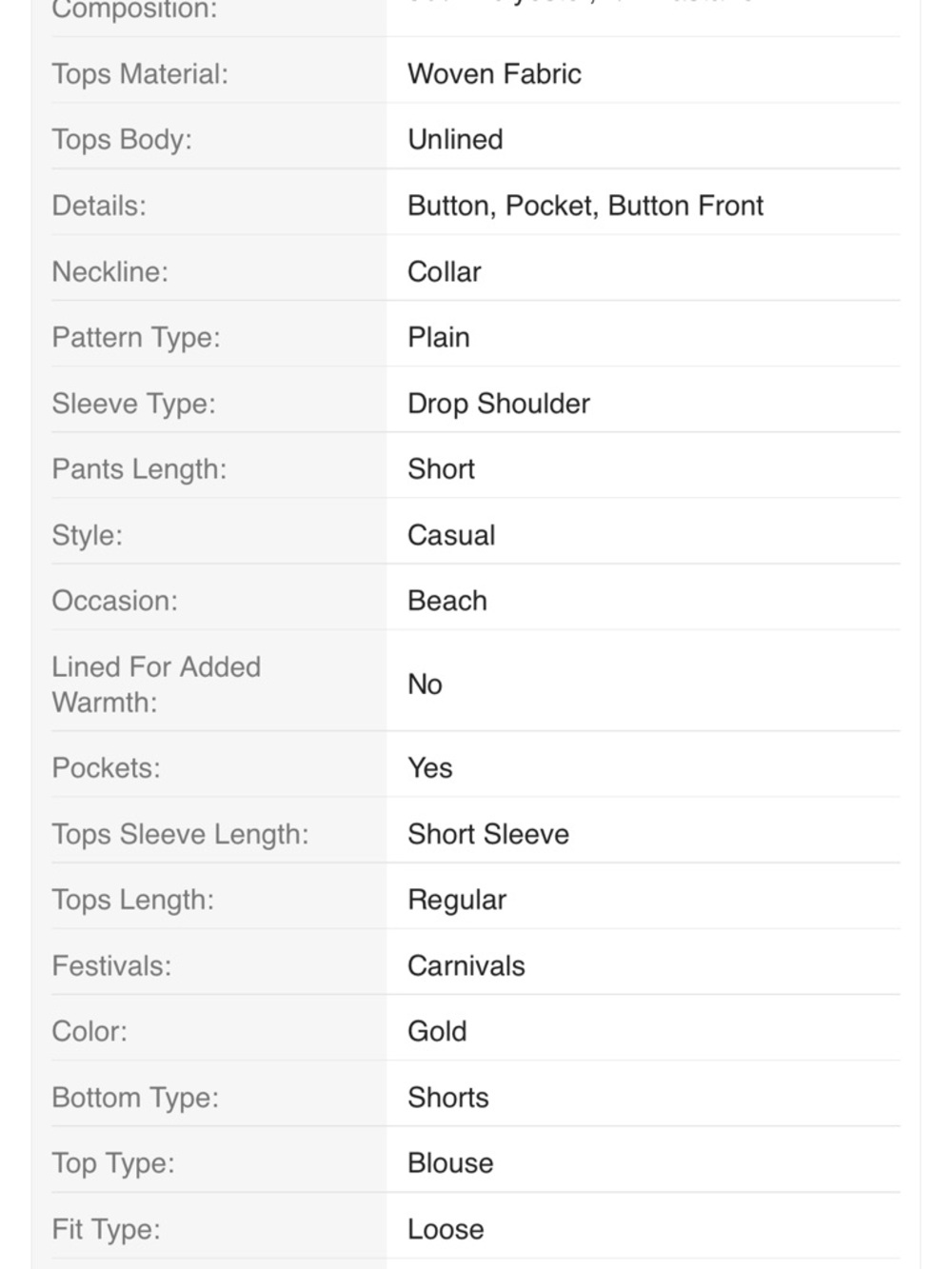Select the Carnivals festivals value
This screenshot has height=1269, width=952.
click(466, 965)
